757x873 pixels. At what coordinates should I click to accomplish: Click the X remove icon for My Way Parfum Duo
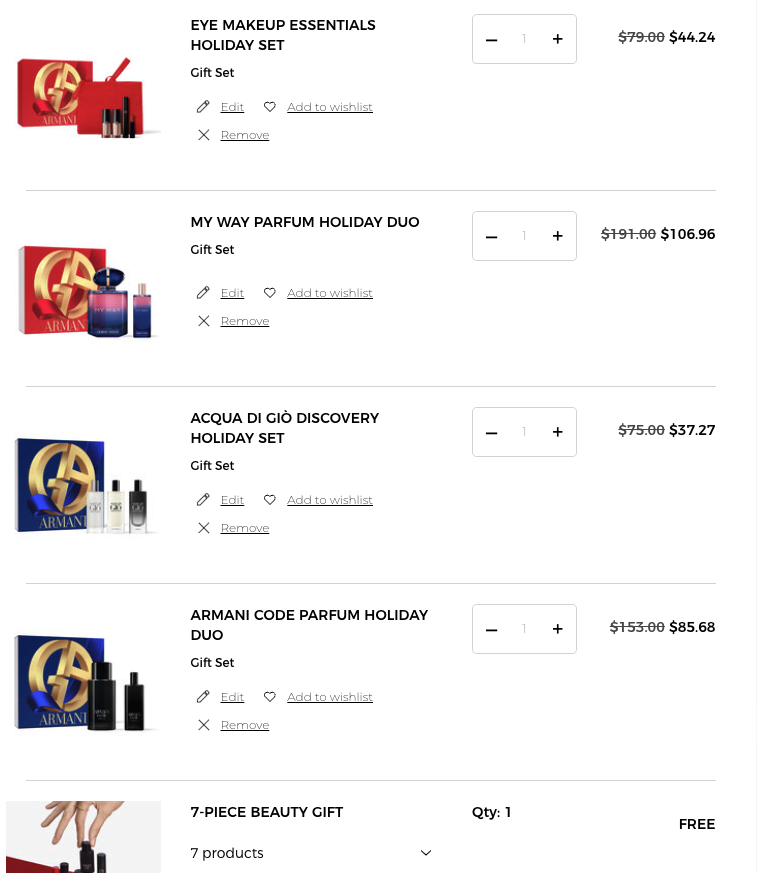[204, 320]
